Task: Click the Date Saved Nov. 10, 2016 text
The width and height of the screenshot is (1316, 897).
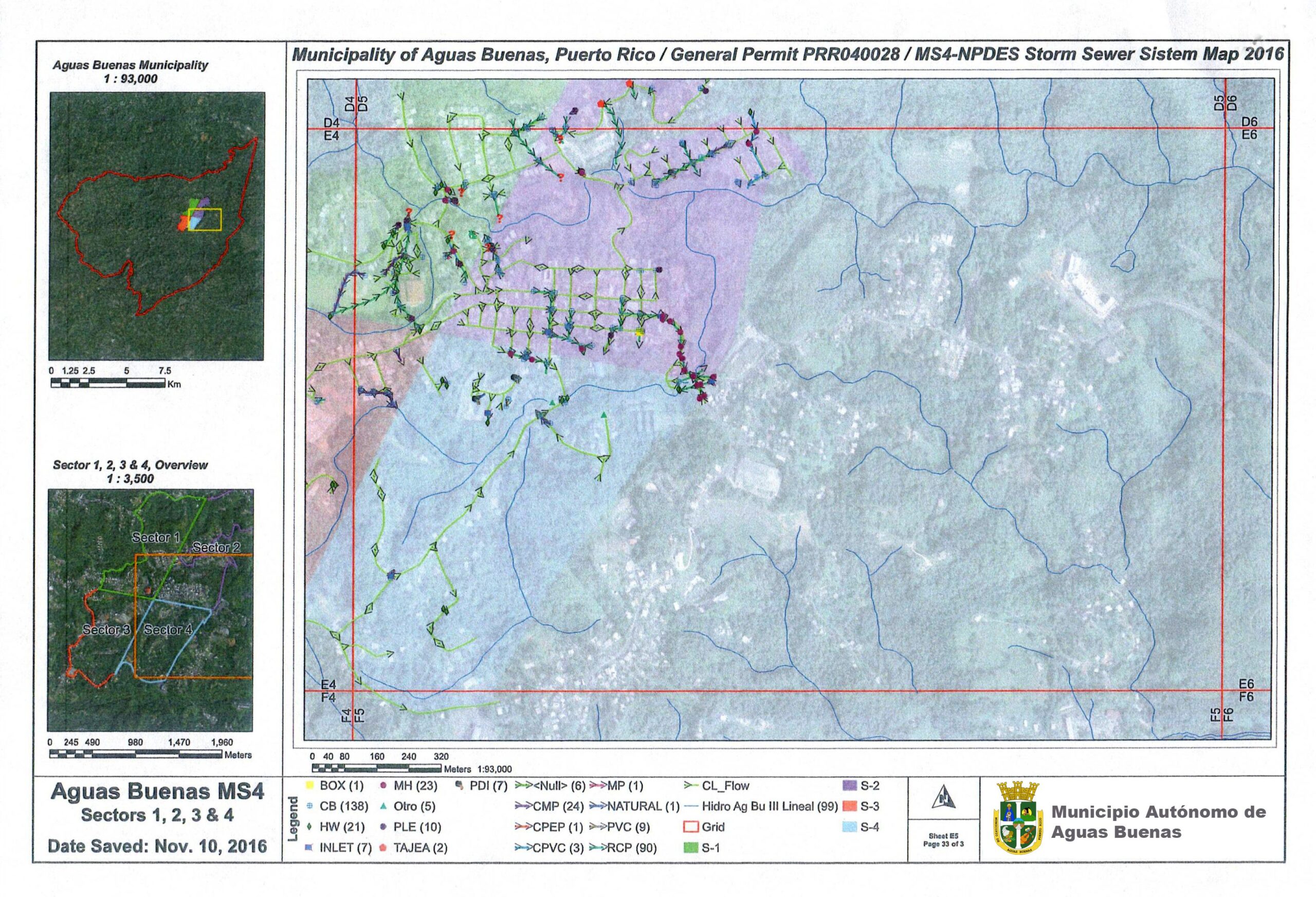Action: pyautogui.click(x=157, y=847)
